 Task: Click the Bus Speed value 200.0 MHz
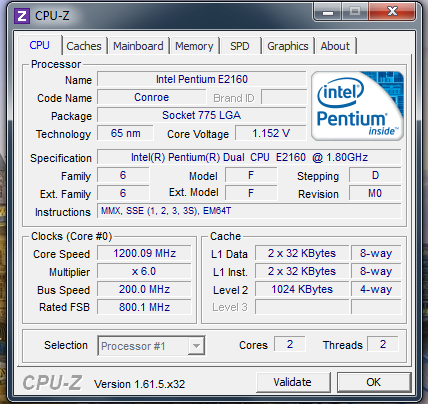[144, 289]
